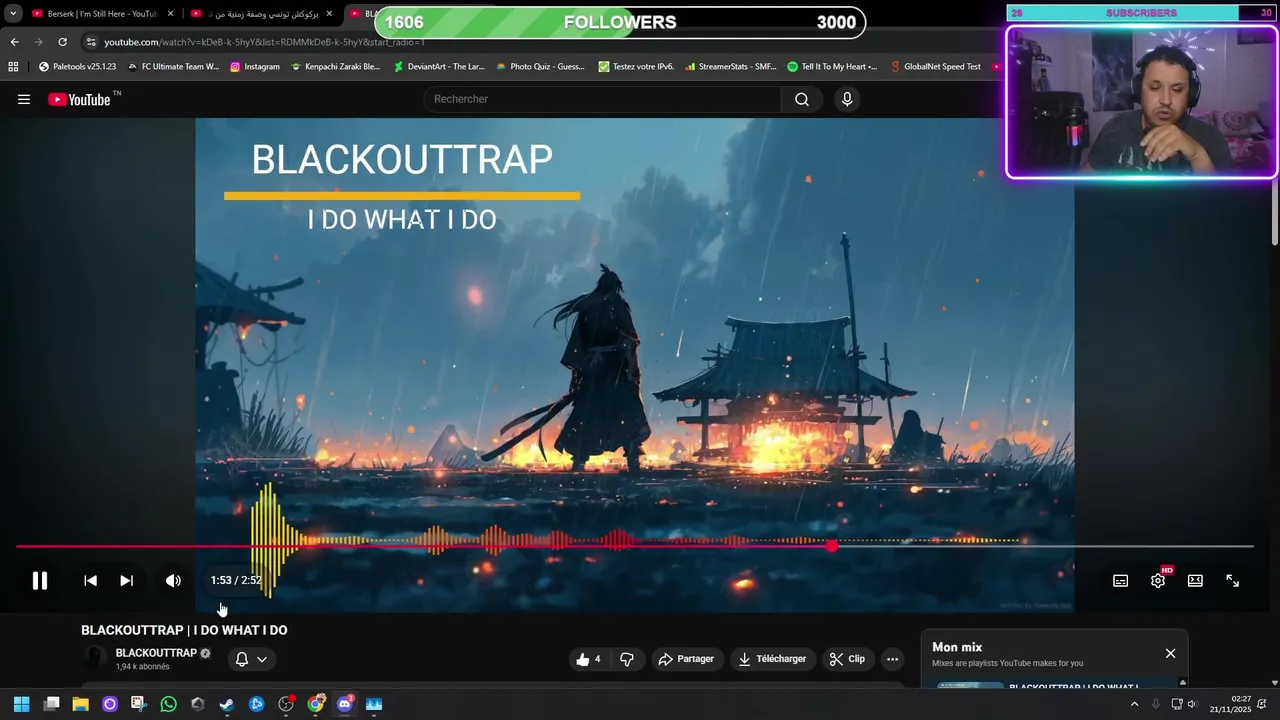
Task: Click the site information icon in address bar
Action: [x=91, y=42]
